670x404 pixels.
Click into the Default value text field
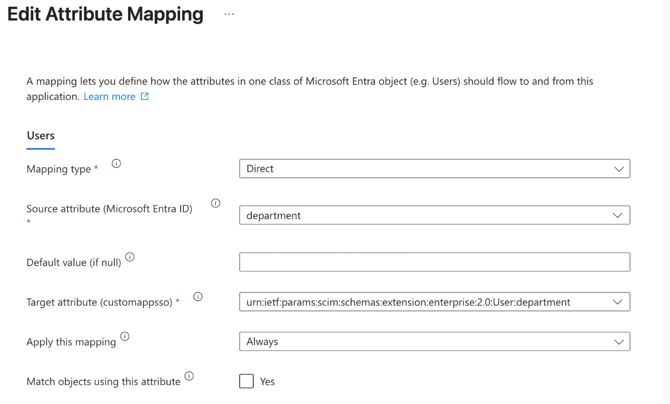pos(435,262)
